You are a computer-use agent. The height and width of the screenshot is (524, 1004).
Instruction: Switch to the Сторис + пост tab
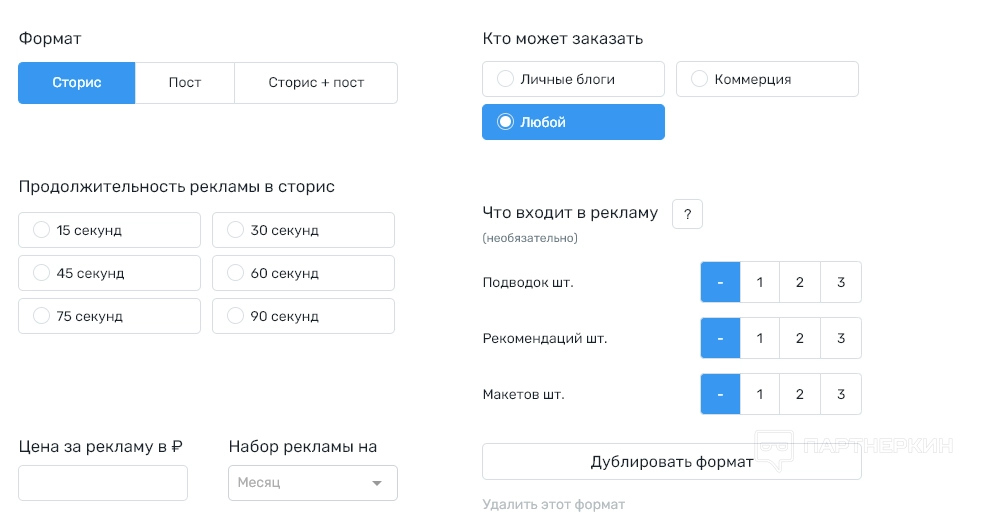[x=316, y=83]
